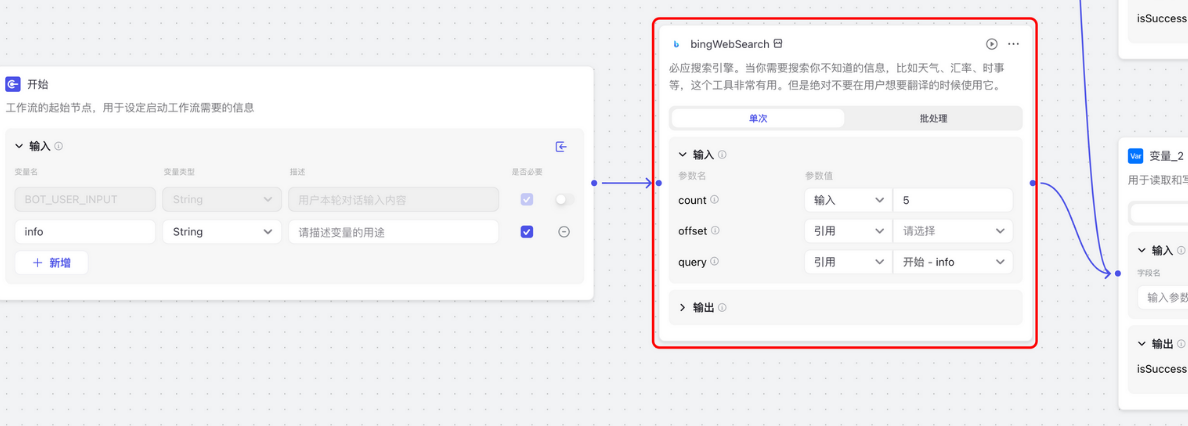Toggle the required checkbox for info variable
1188x426 pixels.
[527, 232]
